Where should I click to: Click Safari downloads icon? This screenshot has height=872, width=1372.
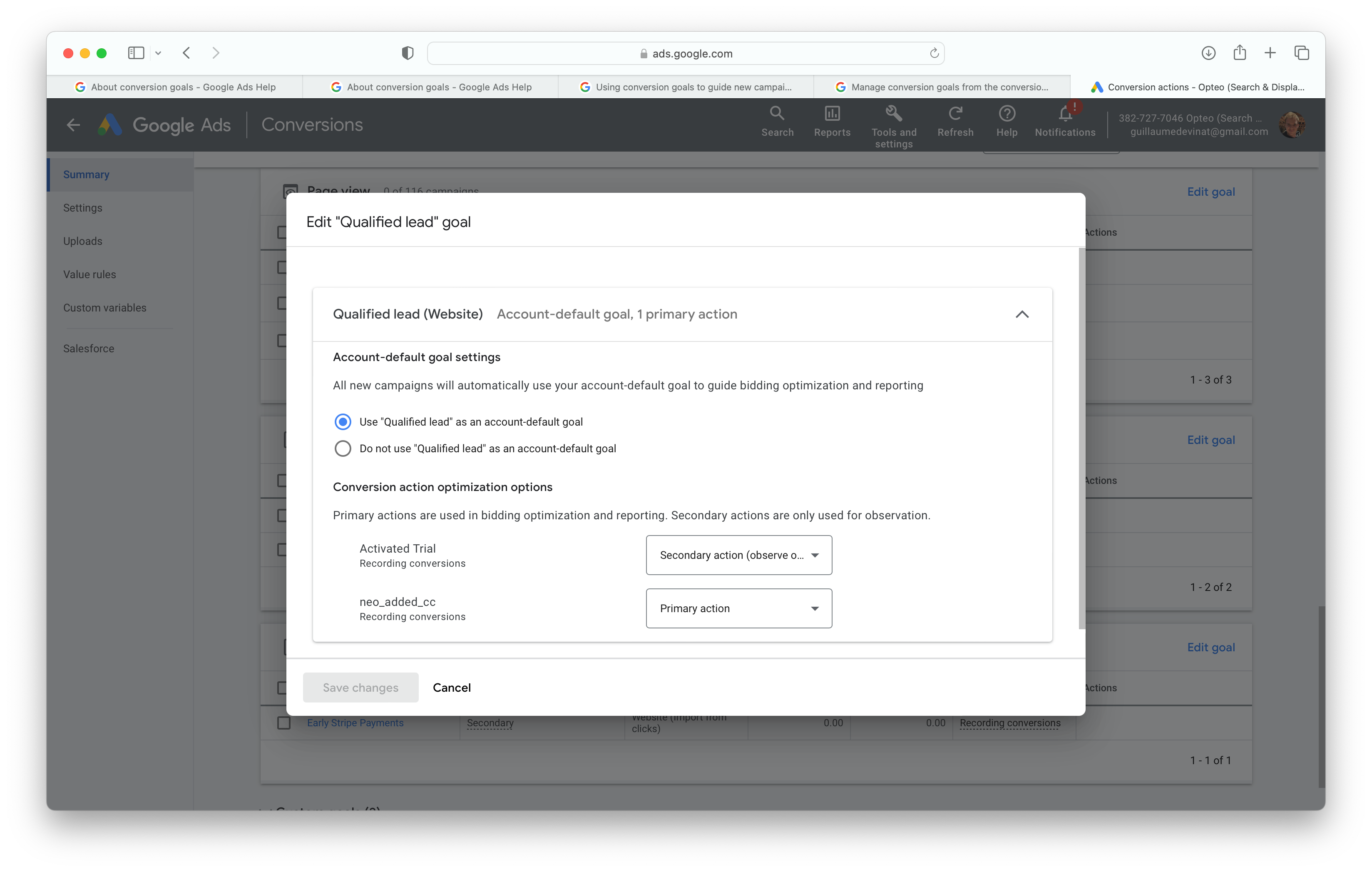click(x=1208, y=53)
